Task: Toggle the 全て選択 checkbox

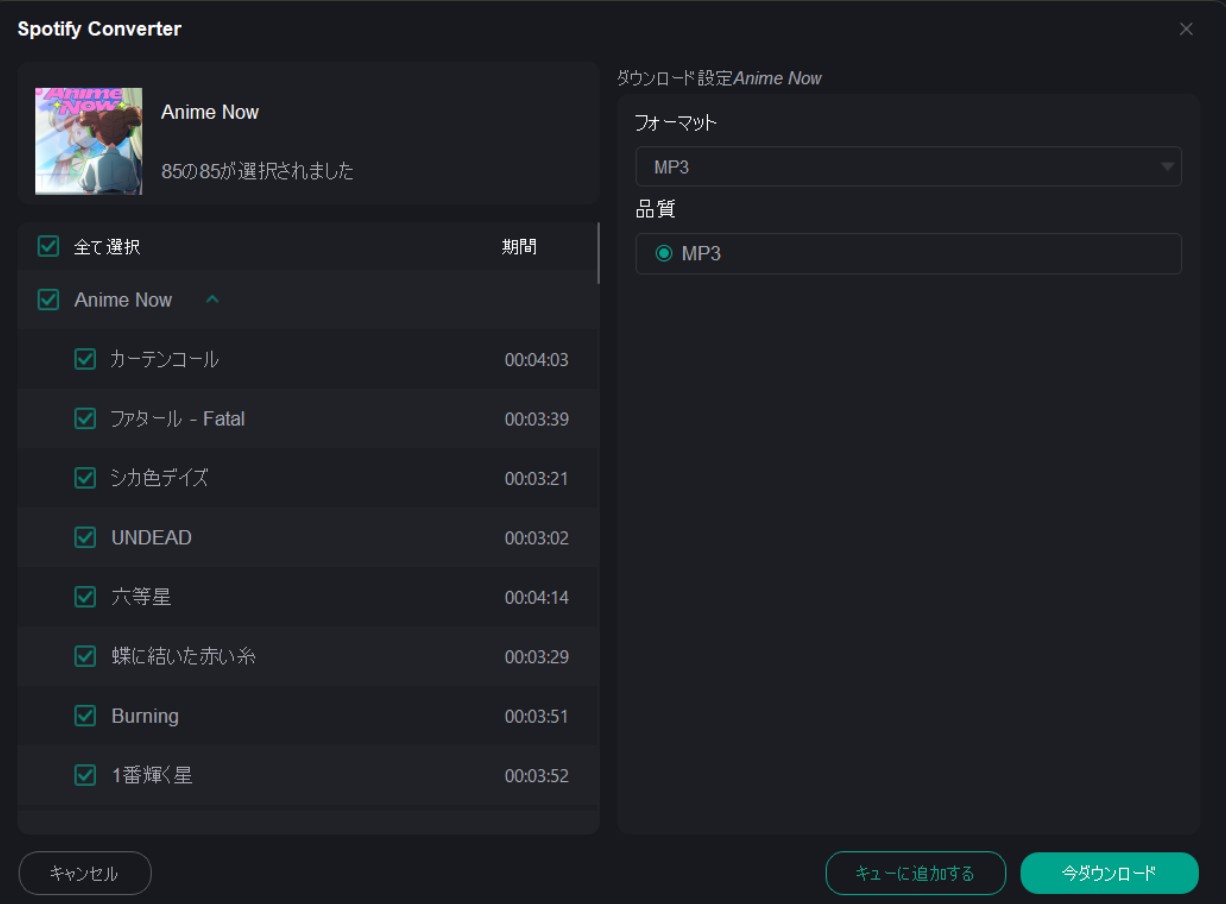Action: click(48, 246)
